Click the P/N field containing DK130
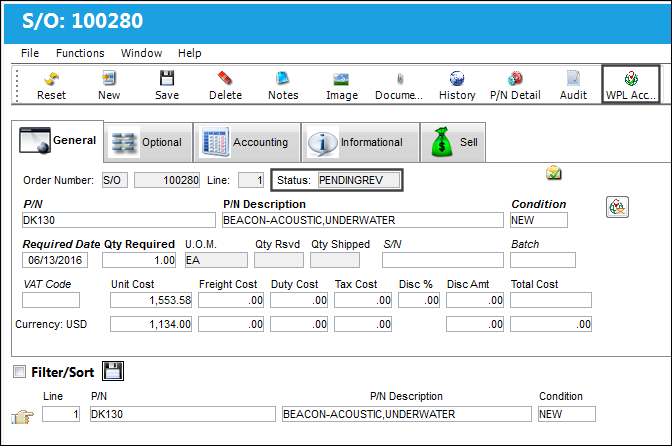 [119, 220]
